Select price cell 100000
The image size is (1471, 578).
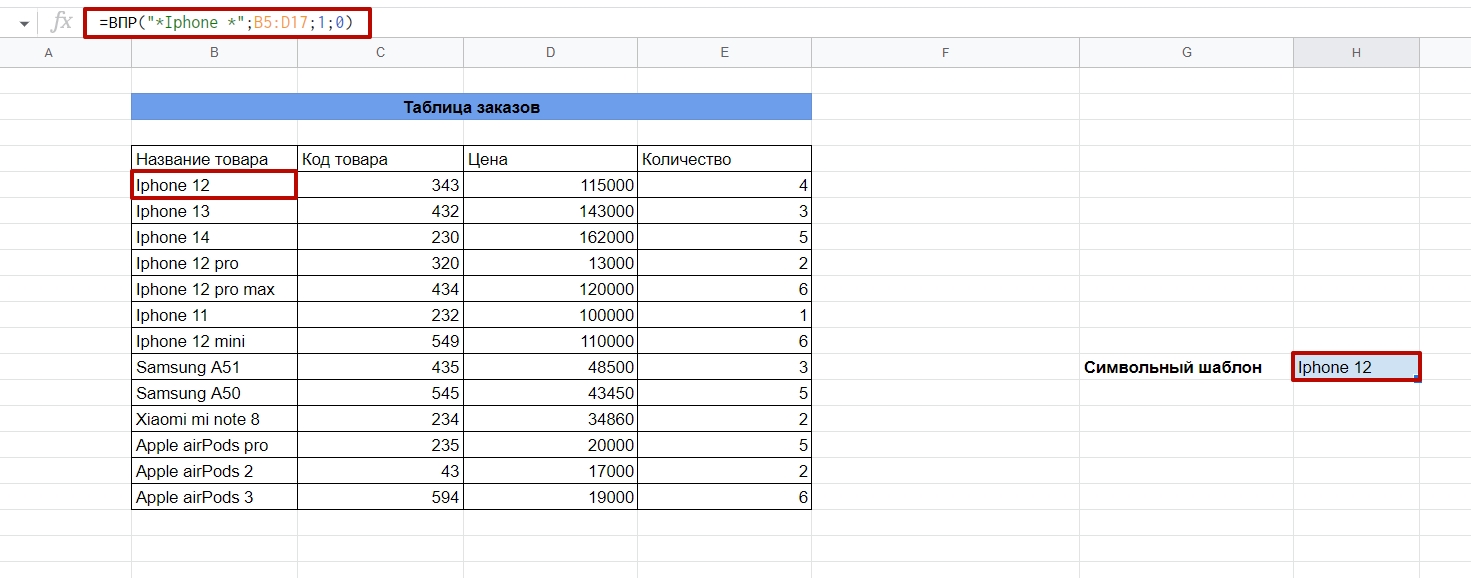click(550, 315)
